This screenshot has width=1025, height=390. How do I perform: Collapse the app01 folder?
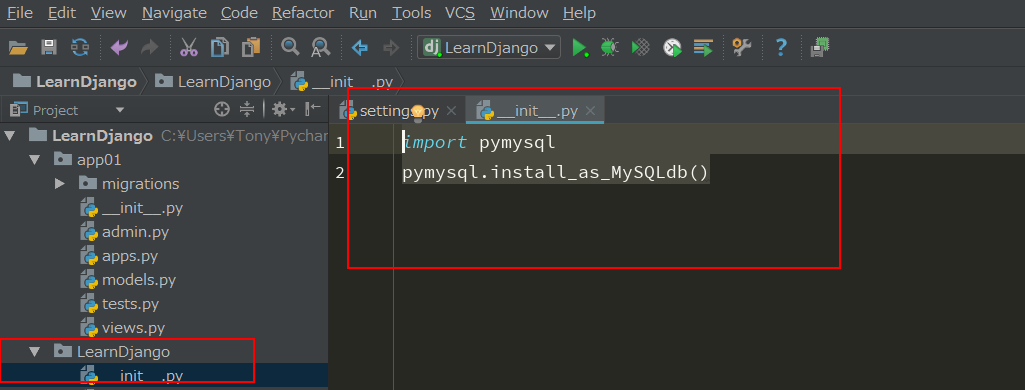point(34,160)
